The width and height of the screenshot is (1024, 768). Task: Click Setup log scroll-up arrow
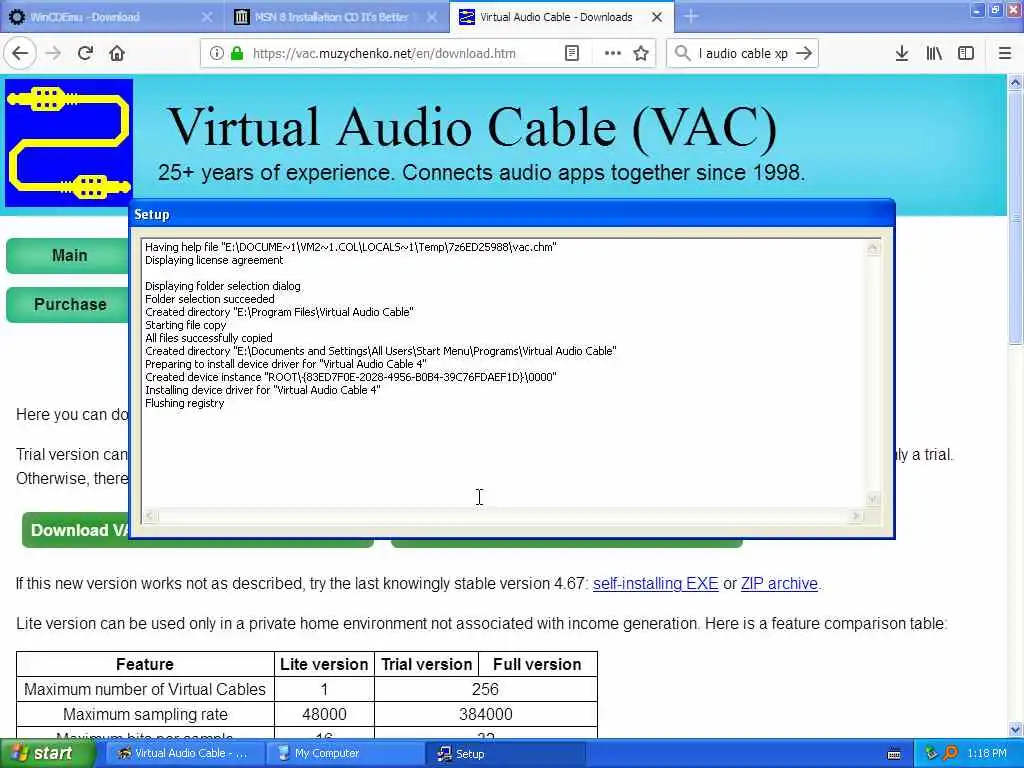[x=872, y=248]
